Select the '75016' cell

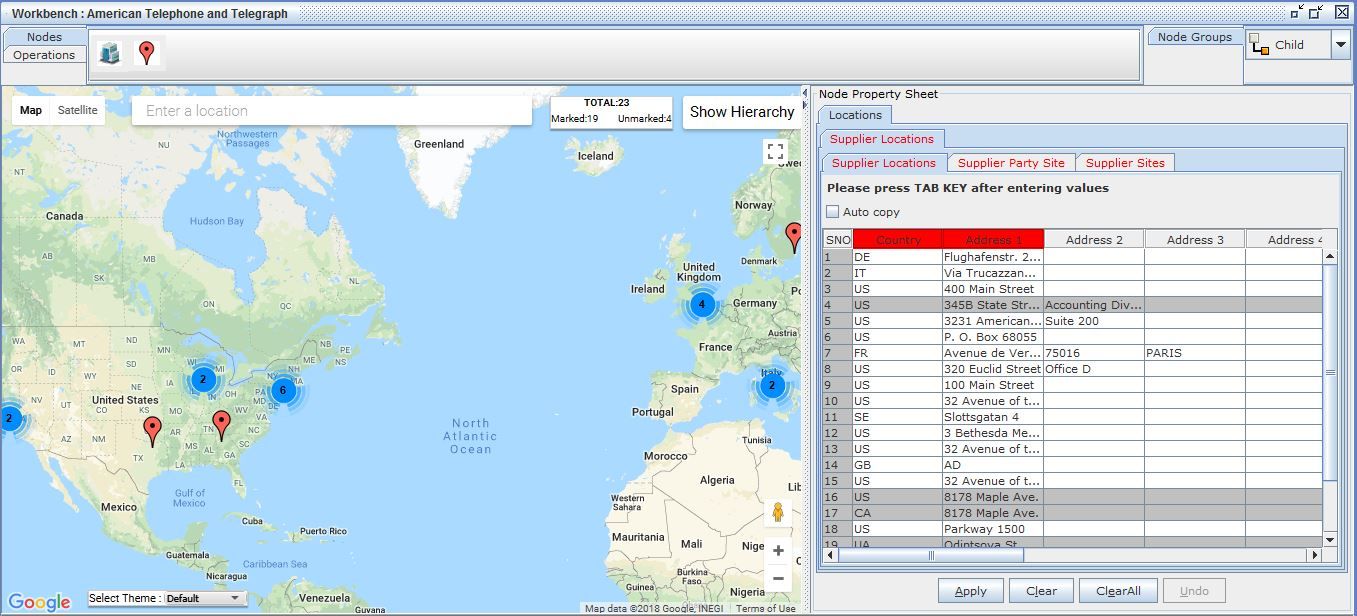pos(1094,353)
